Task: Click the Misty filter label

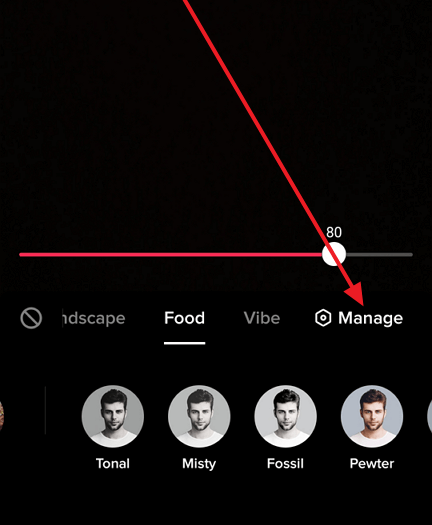Action: tap(199, 464)
